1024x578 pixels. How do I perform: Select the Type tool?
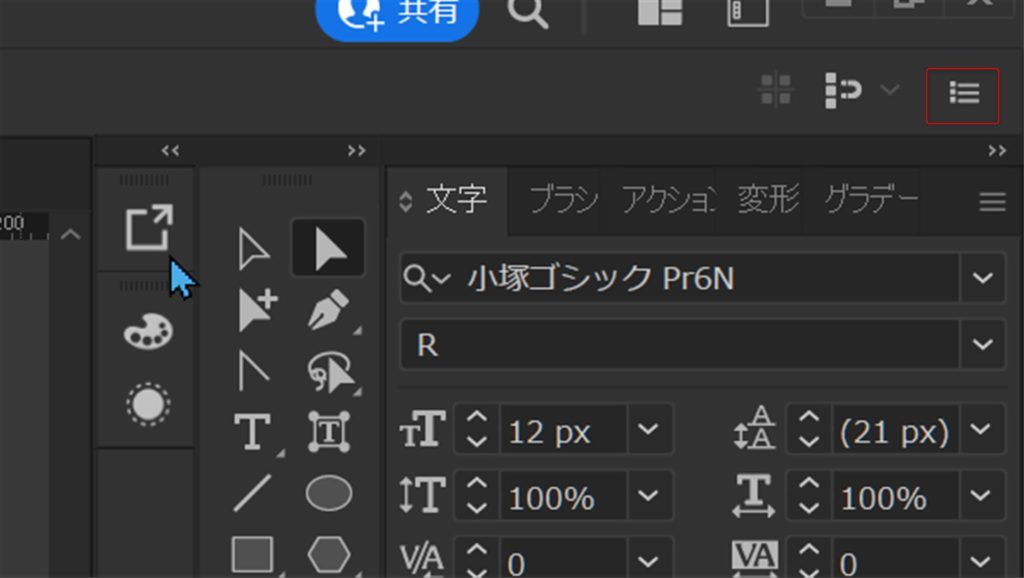pyautogui.click(x=252, y=432)
